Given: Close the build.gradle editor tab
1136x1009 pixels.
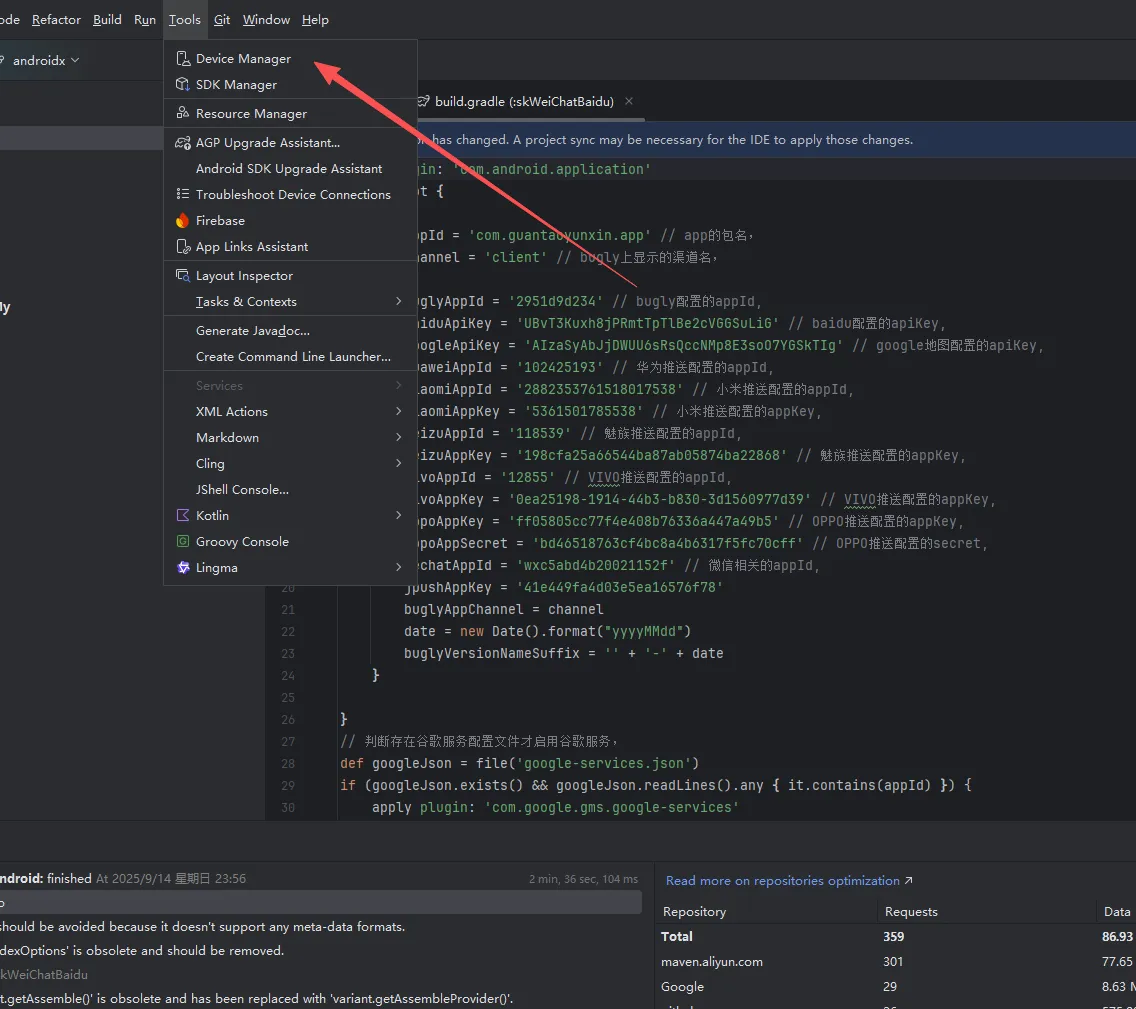Looking at the screenshot, I should pos(629,101).
